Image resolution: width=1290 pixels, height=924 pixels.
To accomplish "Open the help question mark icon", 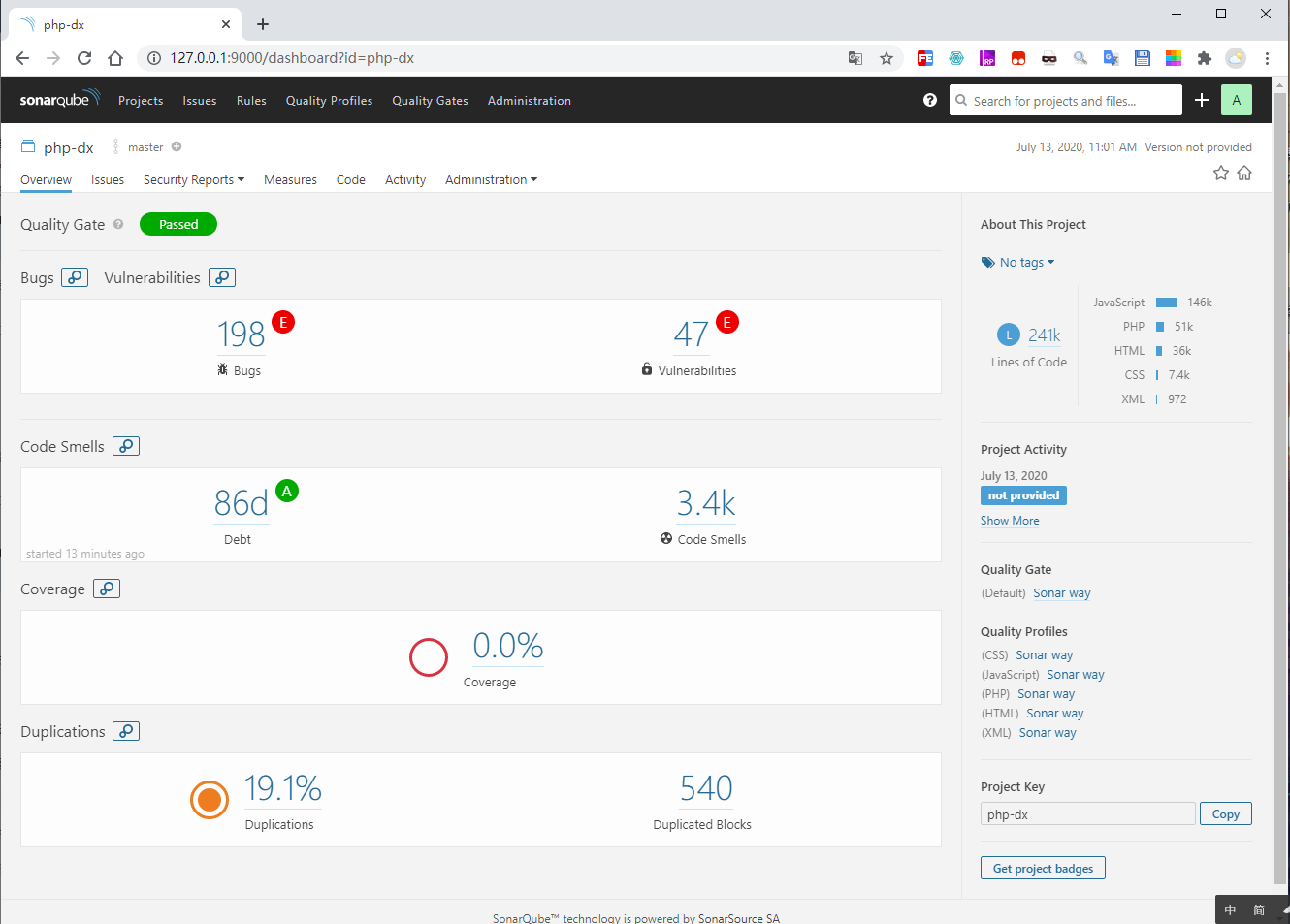I will coord(930,100).
